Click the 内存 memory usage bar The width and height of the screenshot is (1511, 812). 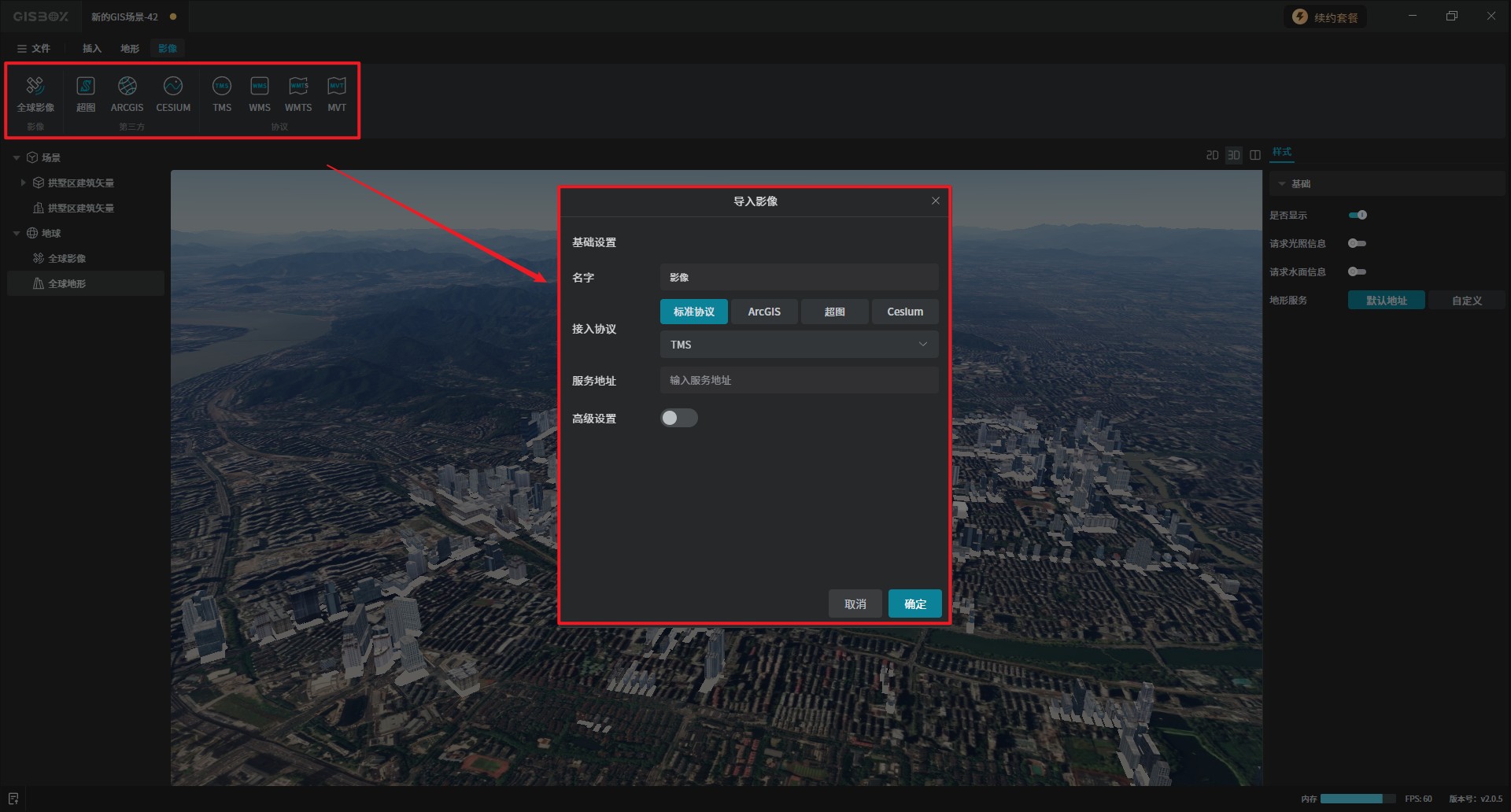[x=1357, y=799]
